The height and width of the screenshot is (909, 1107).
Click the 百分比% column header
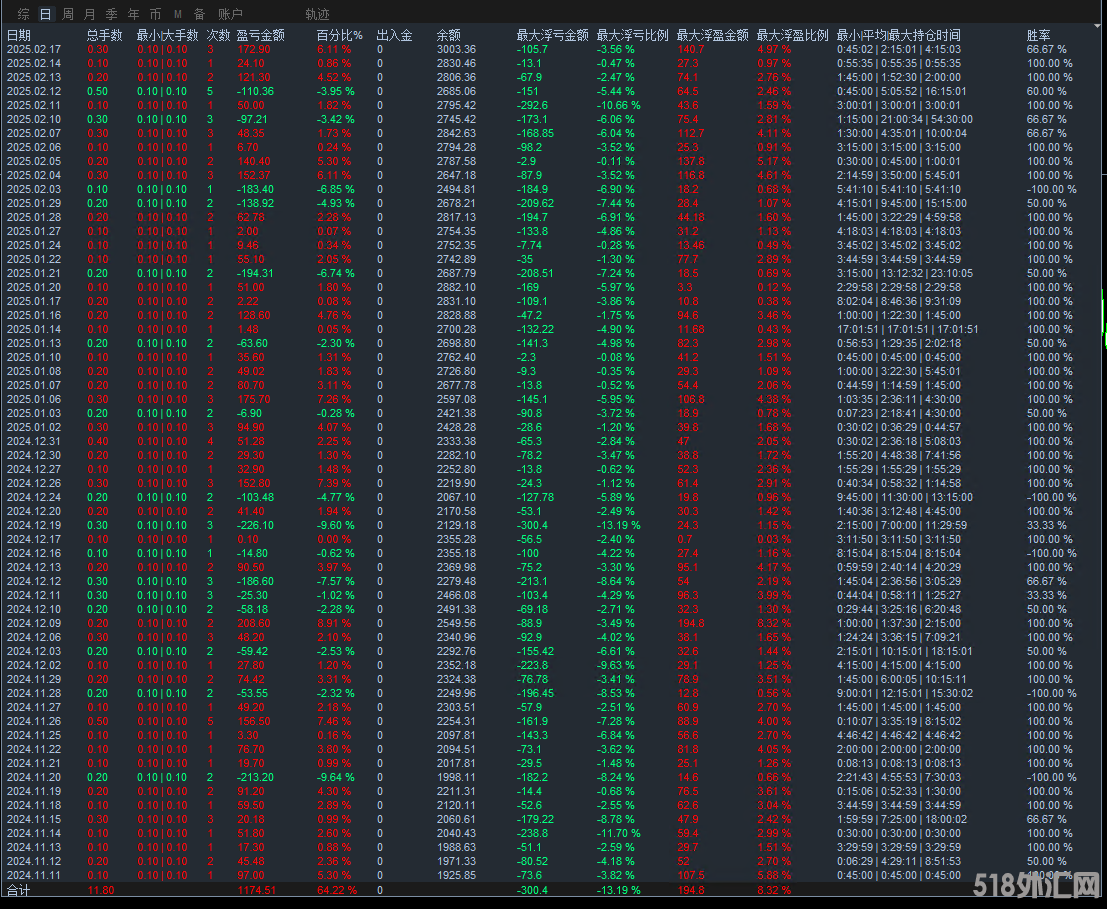339,35
